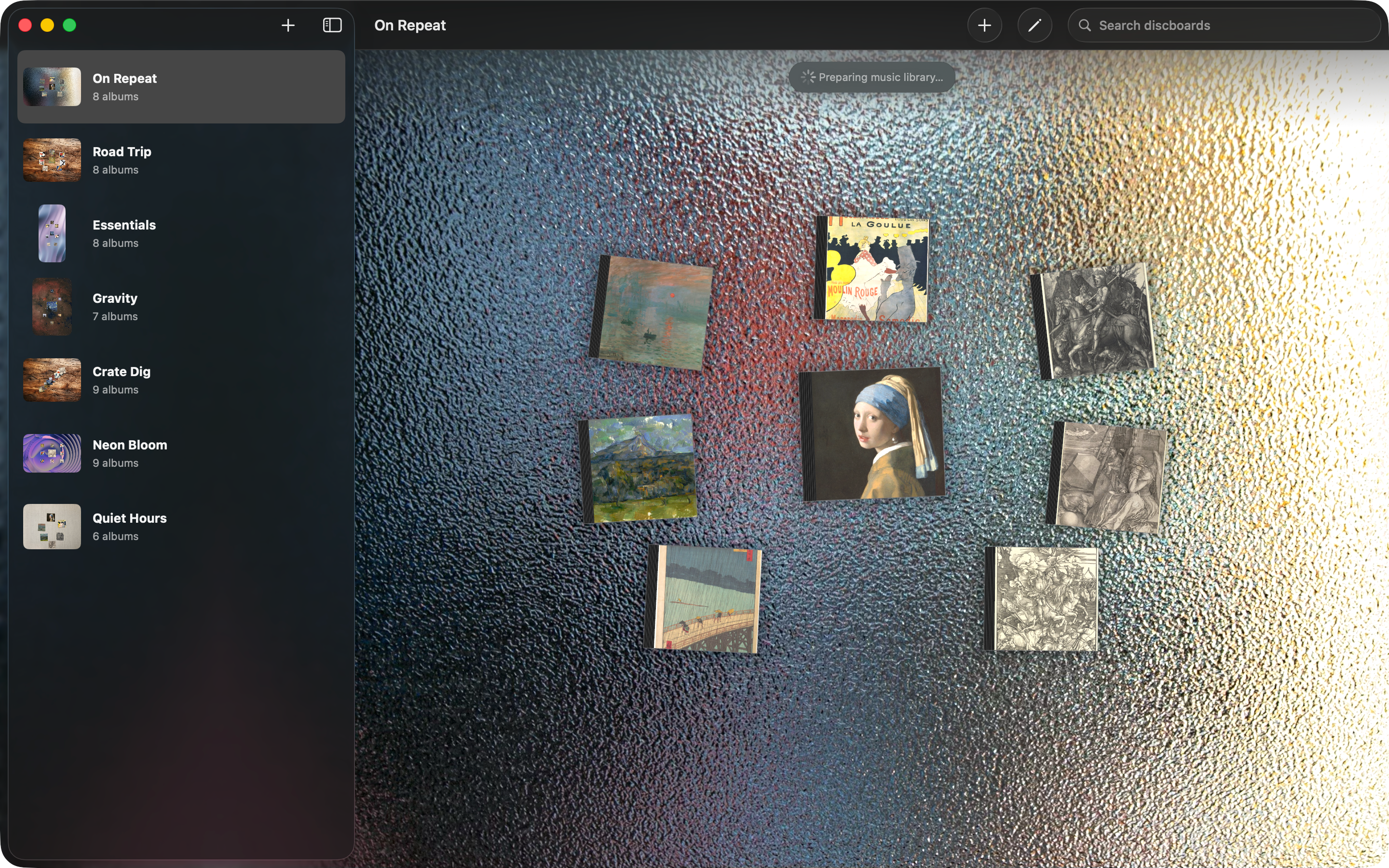The width and height of the screenshot is (1389, 868).
Task: Click the Essentials sidebar thumbnail
Action: click(x=52, y=233)
